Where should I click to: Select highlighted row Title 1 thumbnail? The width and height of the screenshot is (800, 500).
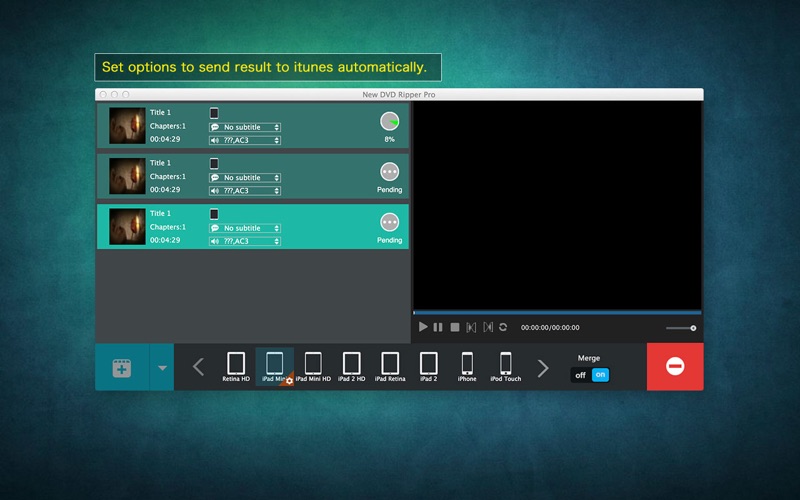(x=127, y=227)
